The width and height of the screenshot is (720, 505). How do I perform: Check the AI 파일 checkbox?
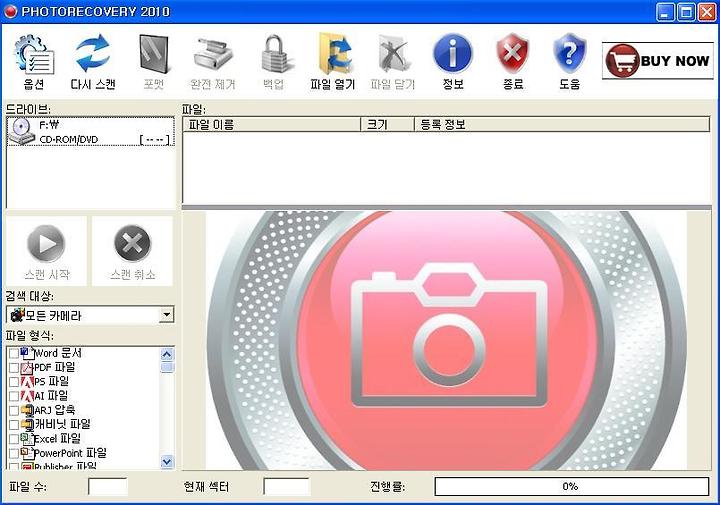[14, 396]
